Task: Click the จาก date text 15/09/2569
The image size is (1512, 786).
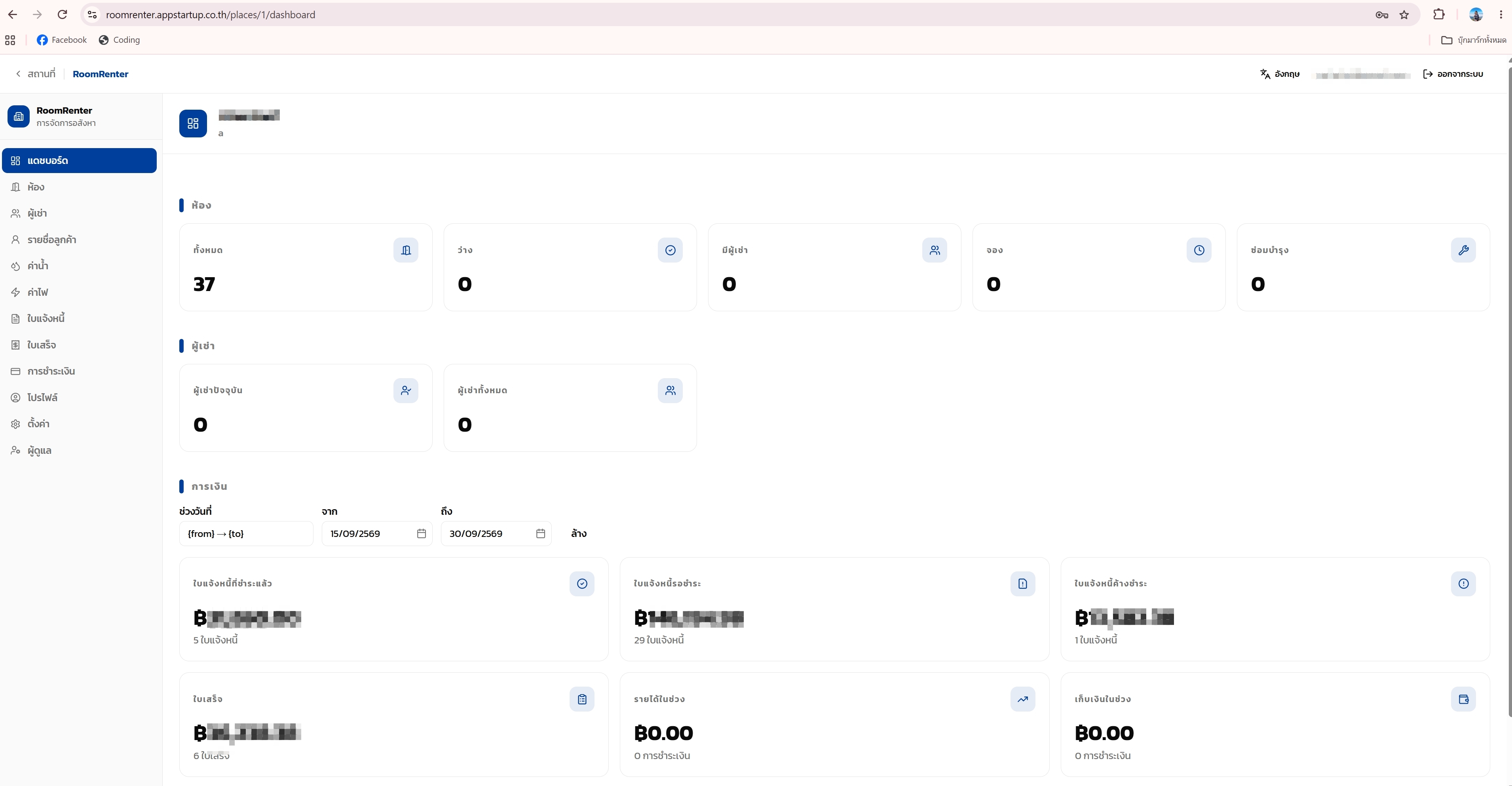Action: point(355,534)
